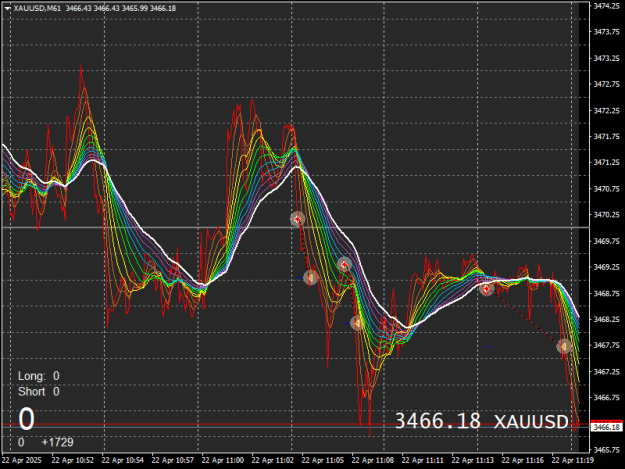The width and height of the screenshot is (625, 469).
Task: Click the XAUUSD,M61 chart title text
Action: [x=37, y=8]
